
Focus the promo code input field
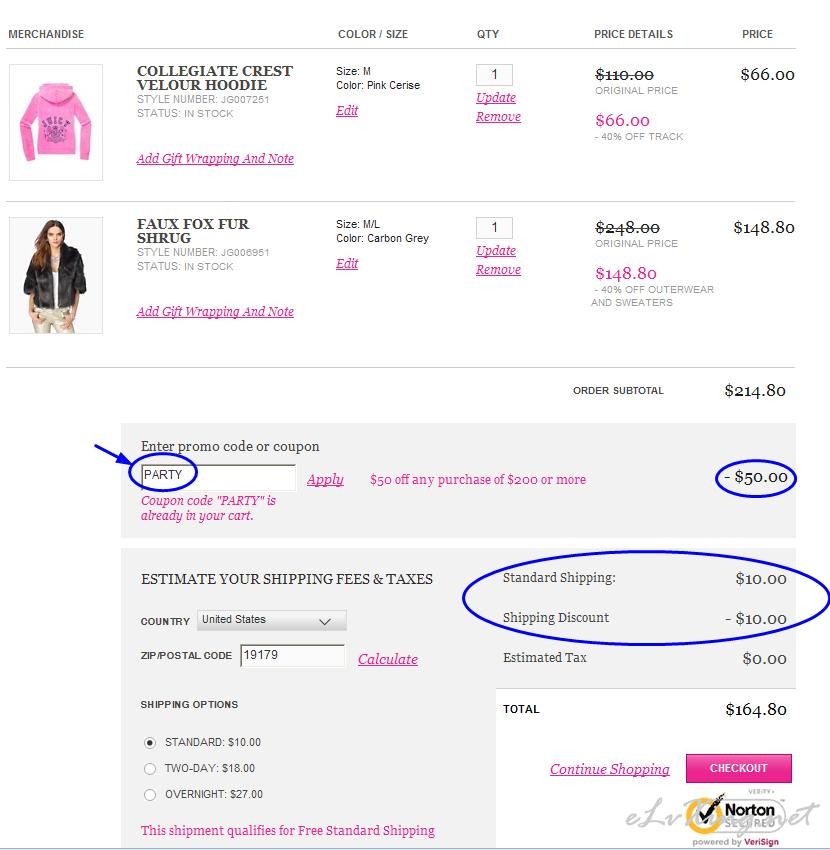pyautogui.click(x=218, y=477)
